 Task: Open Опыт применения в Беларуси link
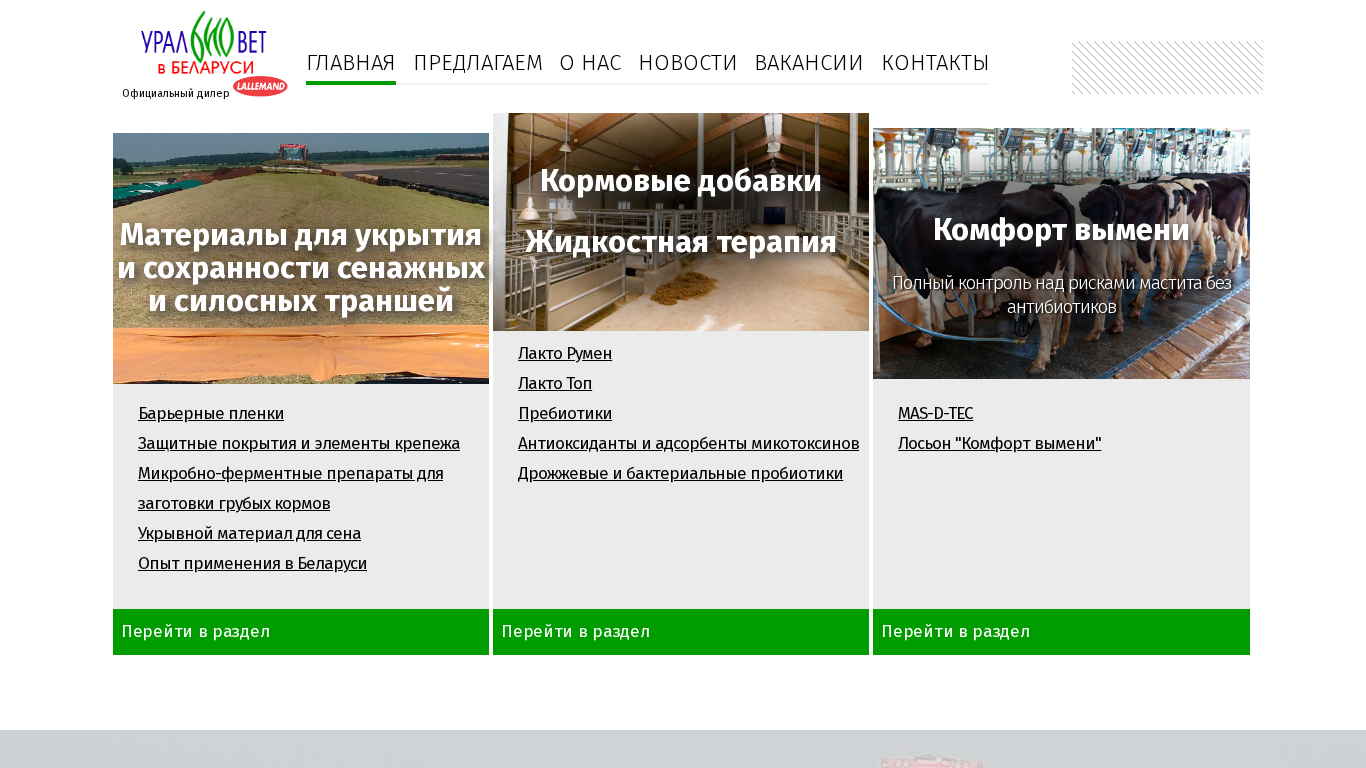(252, 564)
